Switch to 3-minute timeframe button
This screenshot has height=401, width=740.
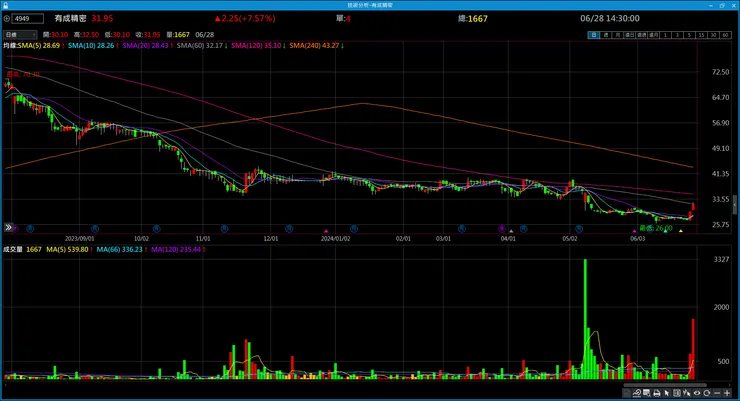tap(677, 35)
